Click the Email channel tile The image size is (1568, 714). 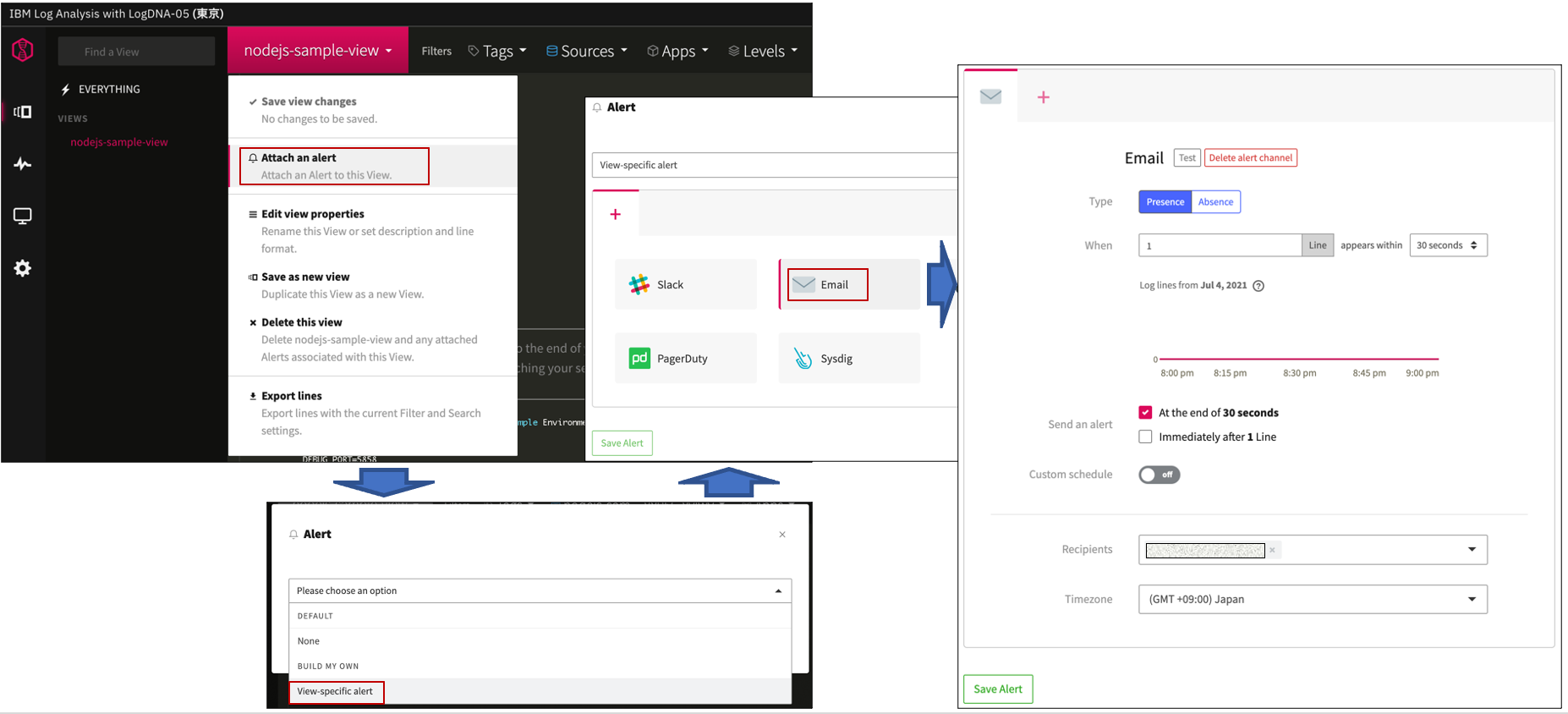[x=849, y=284]
